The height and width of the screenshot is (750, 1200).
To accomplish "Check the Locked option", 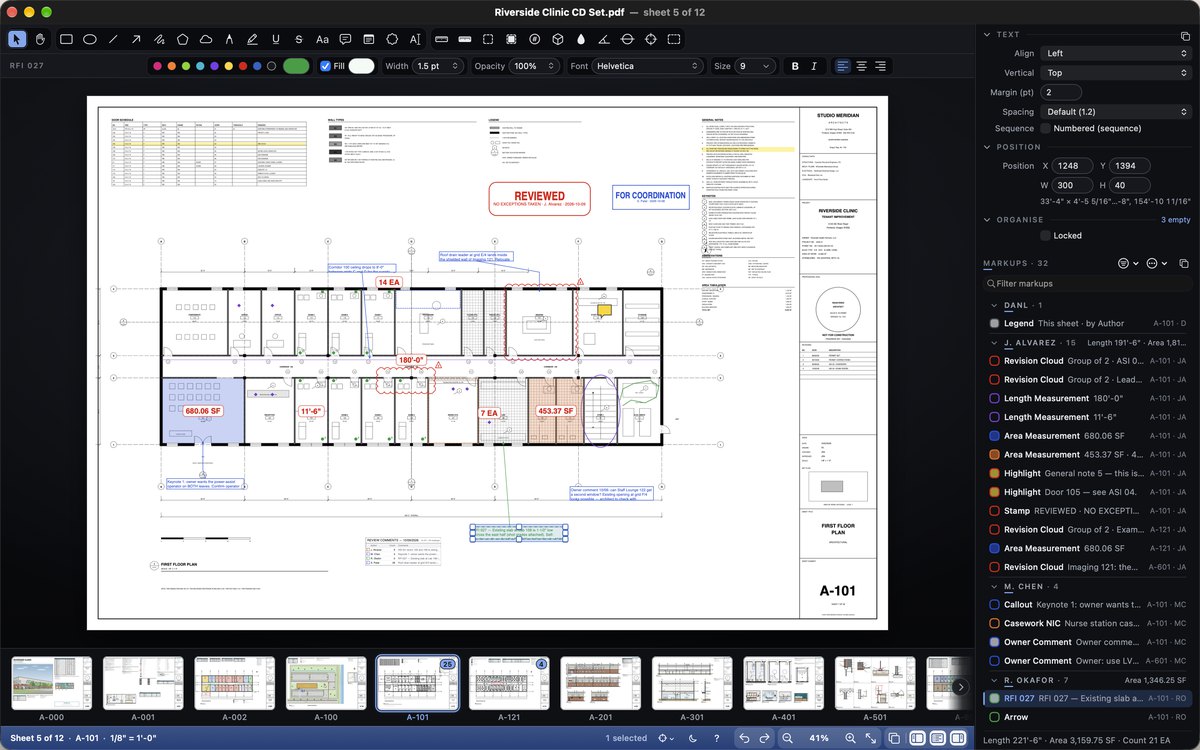I will 1046,236.
